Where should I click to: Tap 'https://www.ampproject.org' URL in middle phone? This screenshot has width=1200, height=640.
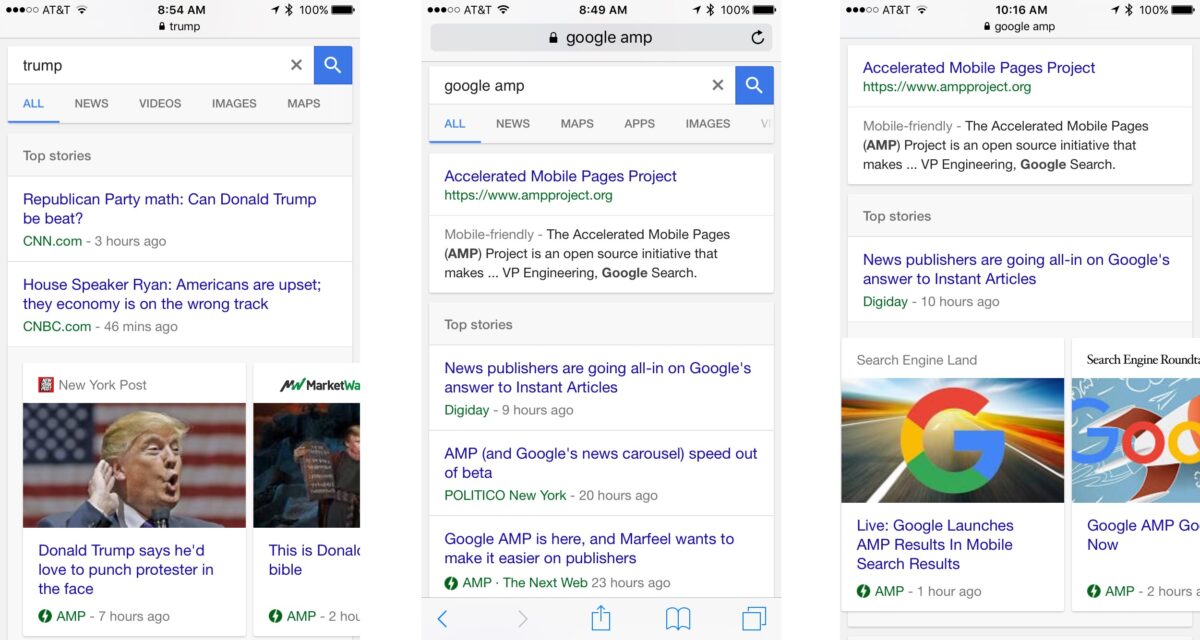coord(528,195)
